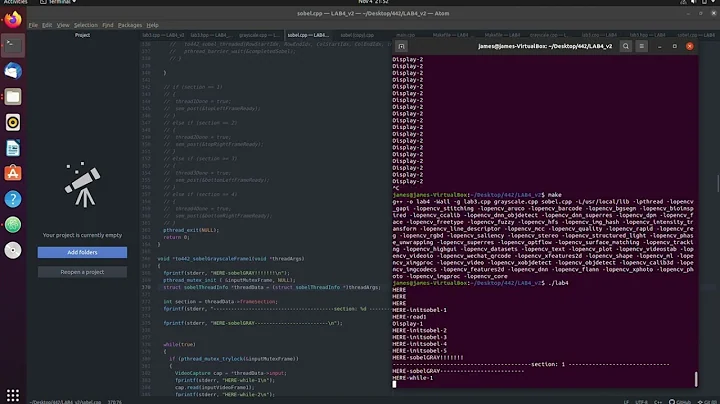Click the './lab4' command in the terminal
This screenshot has height=404, width=720.
tap(558, 283)
